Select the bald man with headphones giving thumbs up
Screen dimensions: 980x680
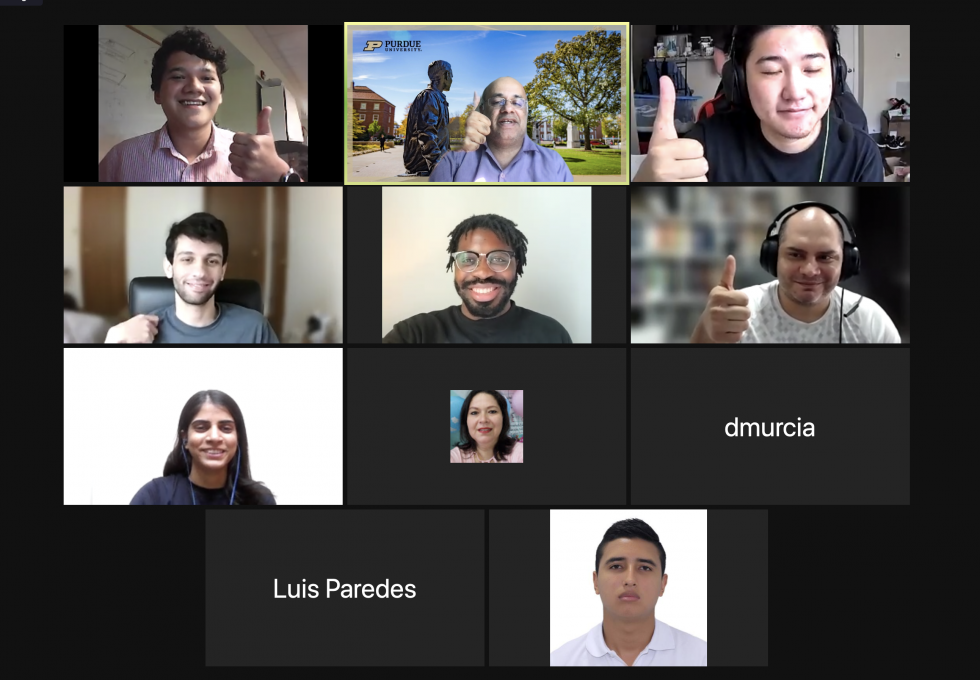(770, 265)
